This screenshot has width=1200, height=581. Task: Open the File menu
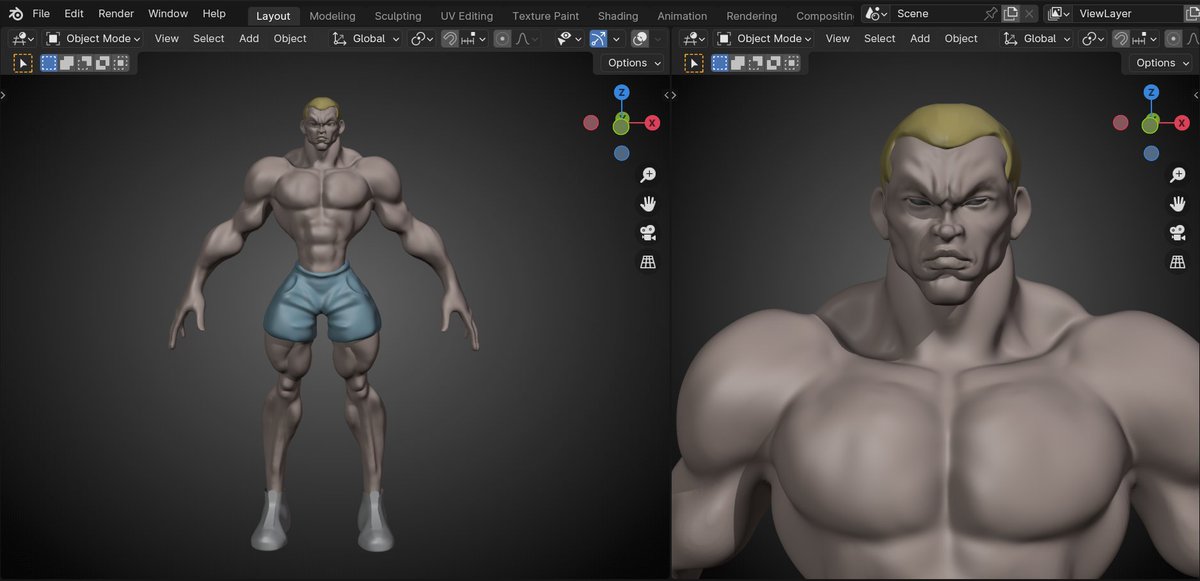(41, 14)
